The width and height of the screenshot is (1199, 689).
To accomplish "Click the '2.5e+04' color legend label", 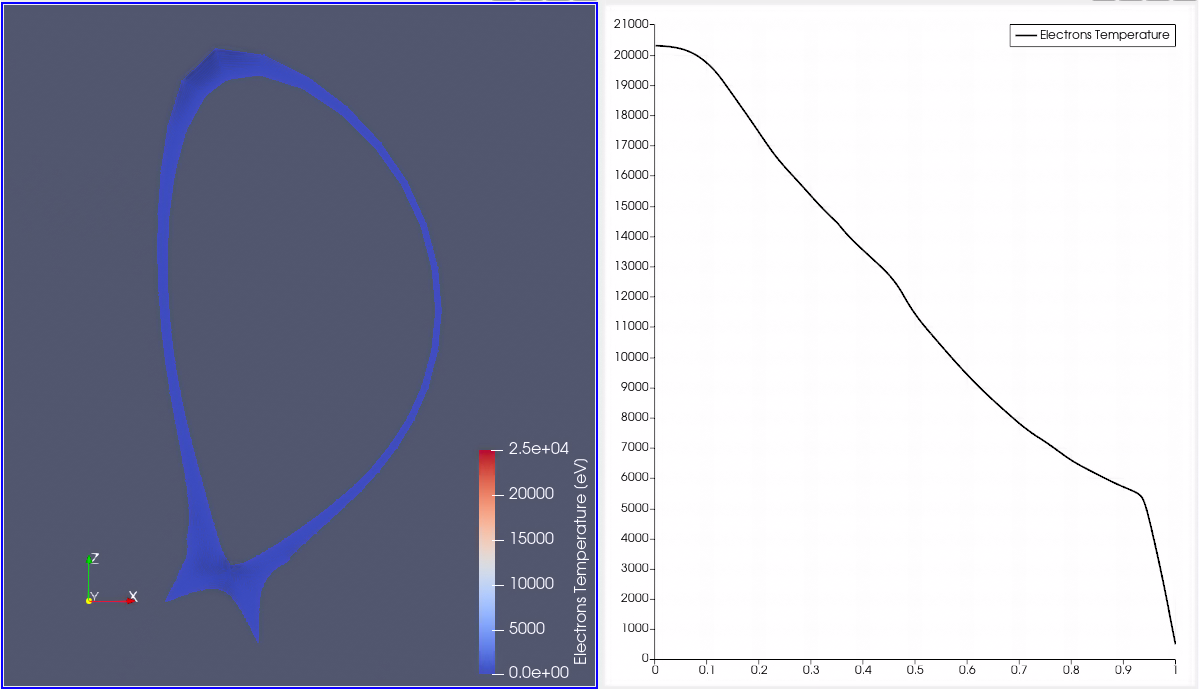I will point(538,448).
